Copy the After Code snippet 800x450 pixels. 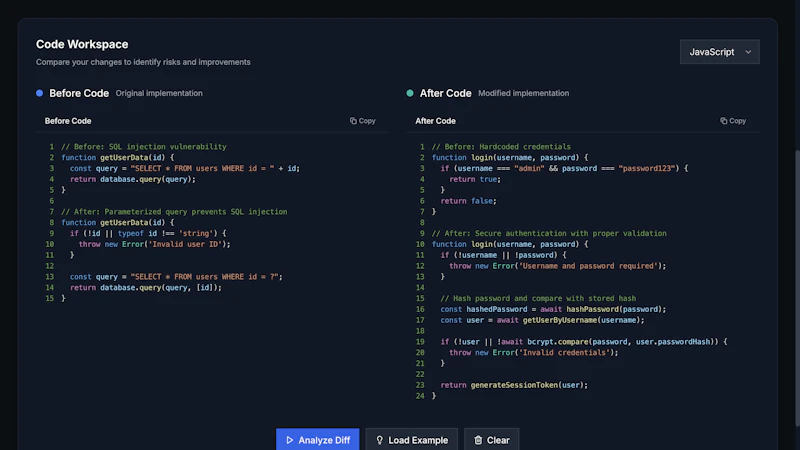[x=733, y=121]
